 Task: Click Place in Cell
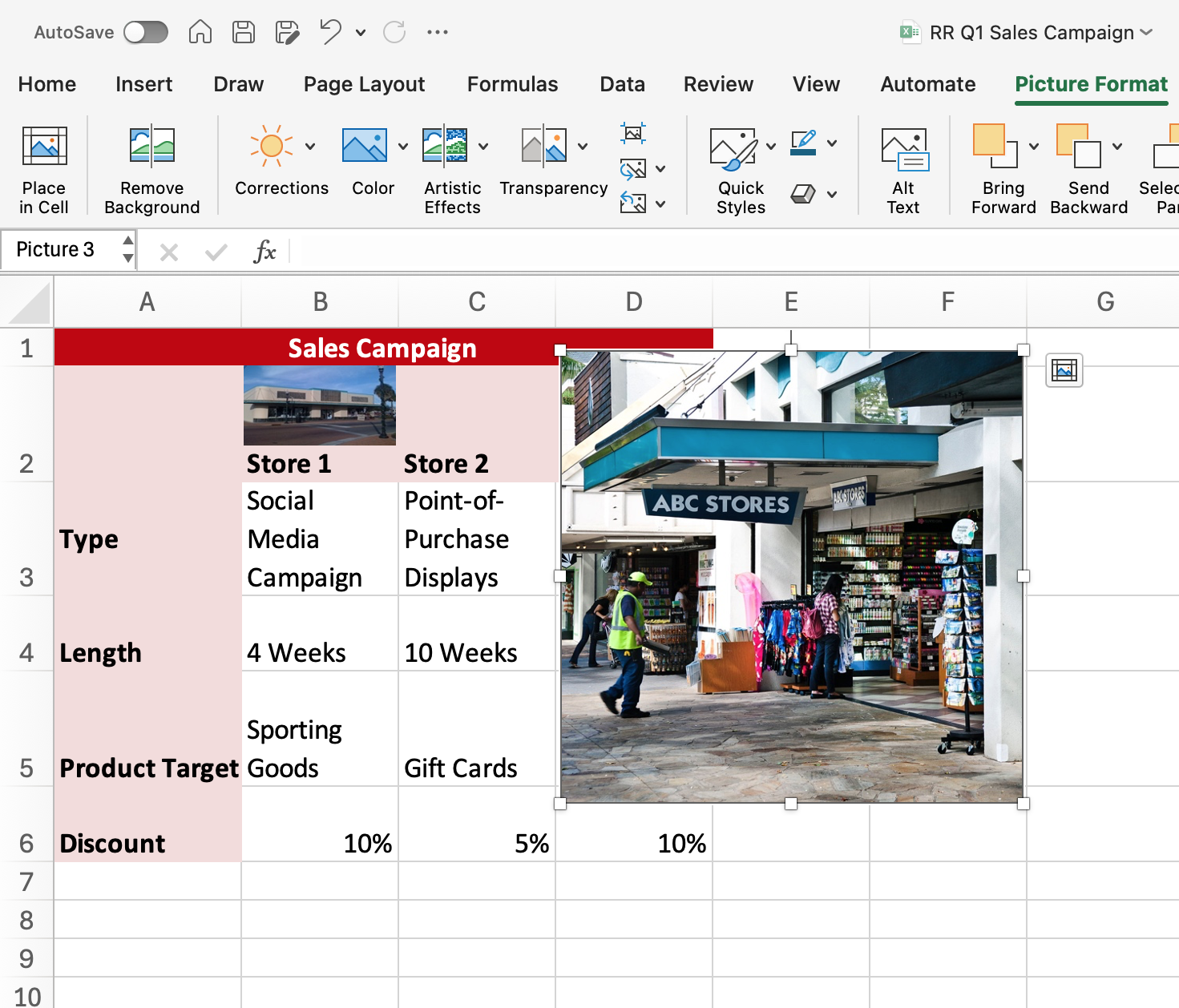point(44,170)
